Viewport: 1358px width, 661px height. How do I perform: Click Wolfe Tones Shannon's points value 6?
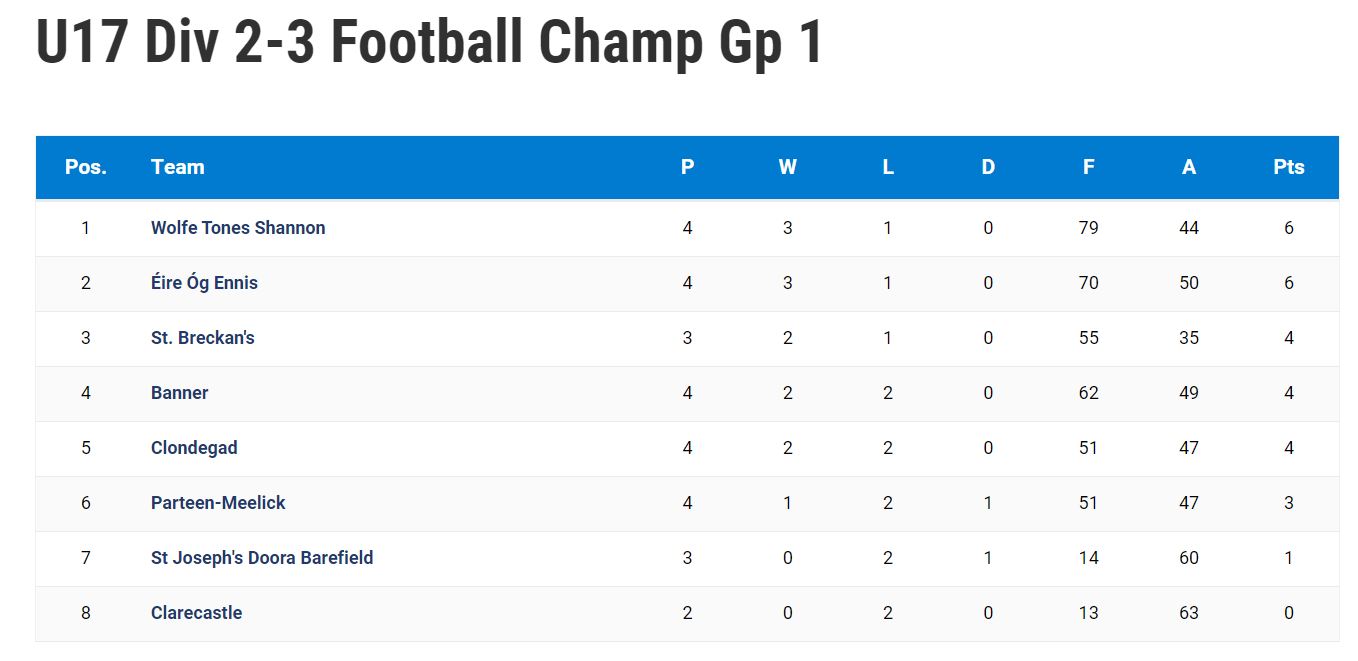(1289, 228)
